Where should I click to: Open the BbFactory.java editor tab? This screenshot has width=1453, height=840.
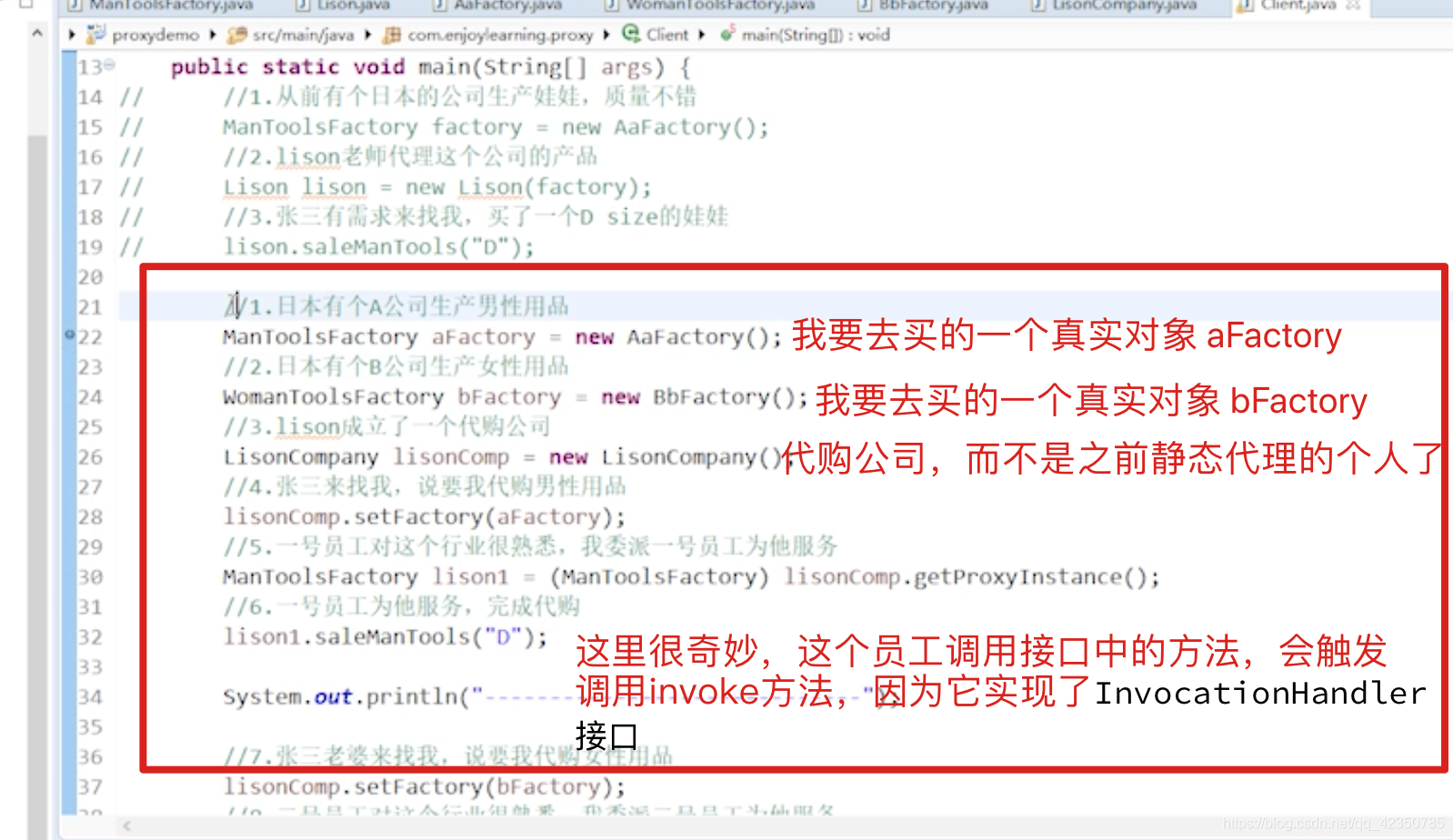coord(922,5)
